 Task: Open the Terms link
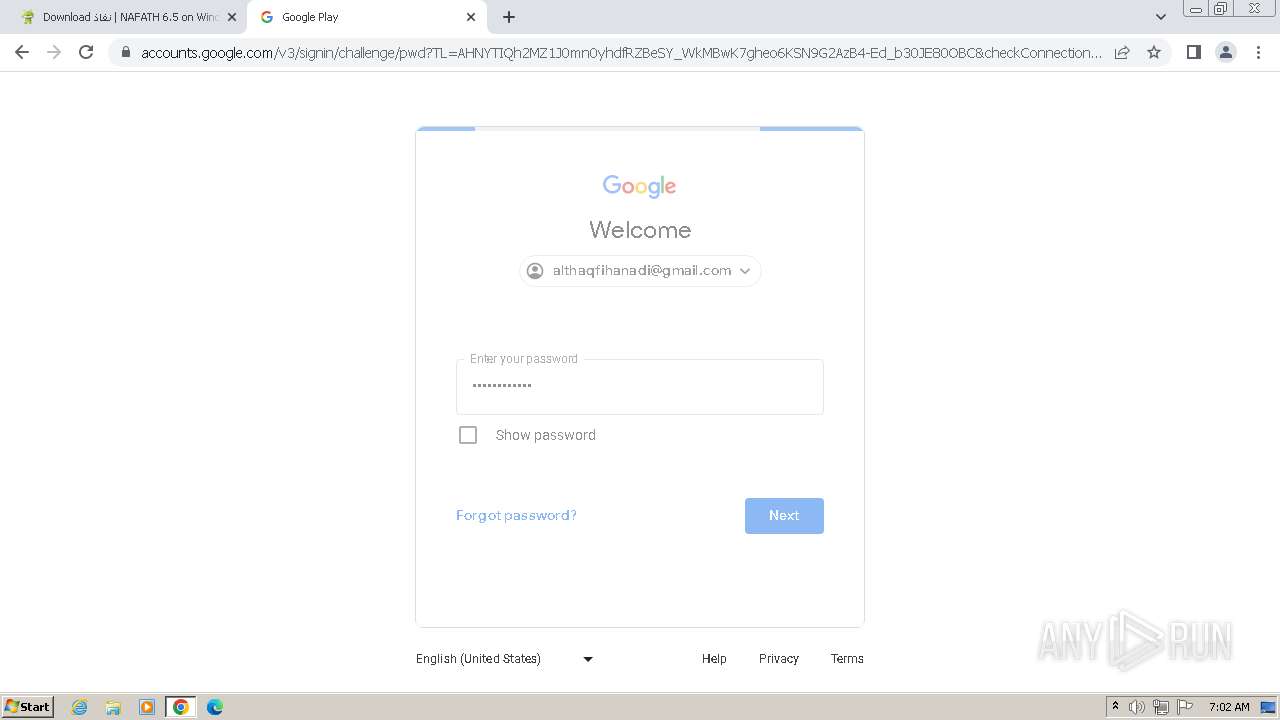[x=847, y=659]
